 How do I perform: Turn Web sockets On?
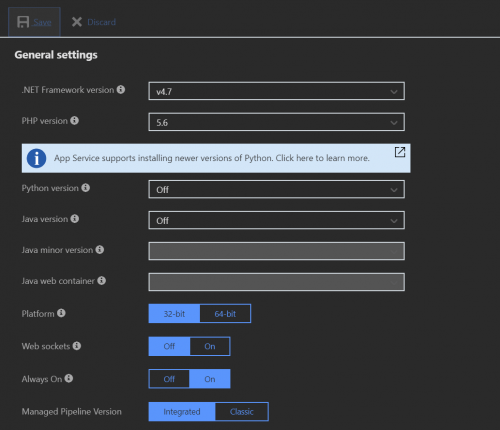click(210, 346)
